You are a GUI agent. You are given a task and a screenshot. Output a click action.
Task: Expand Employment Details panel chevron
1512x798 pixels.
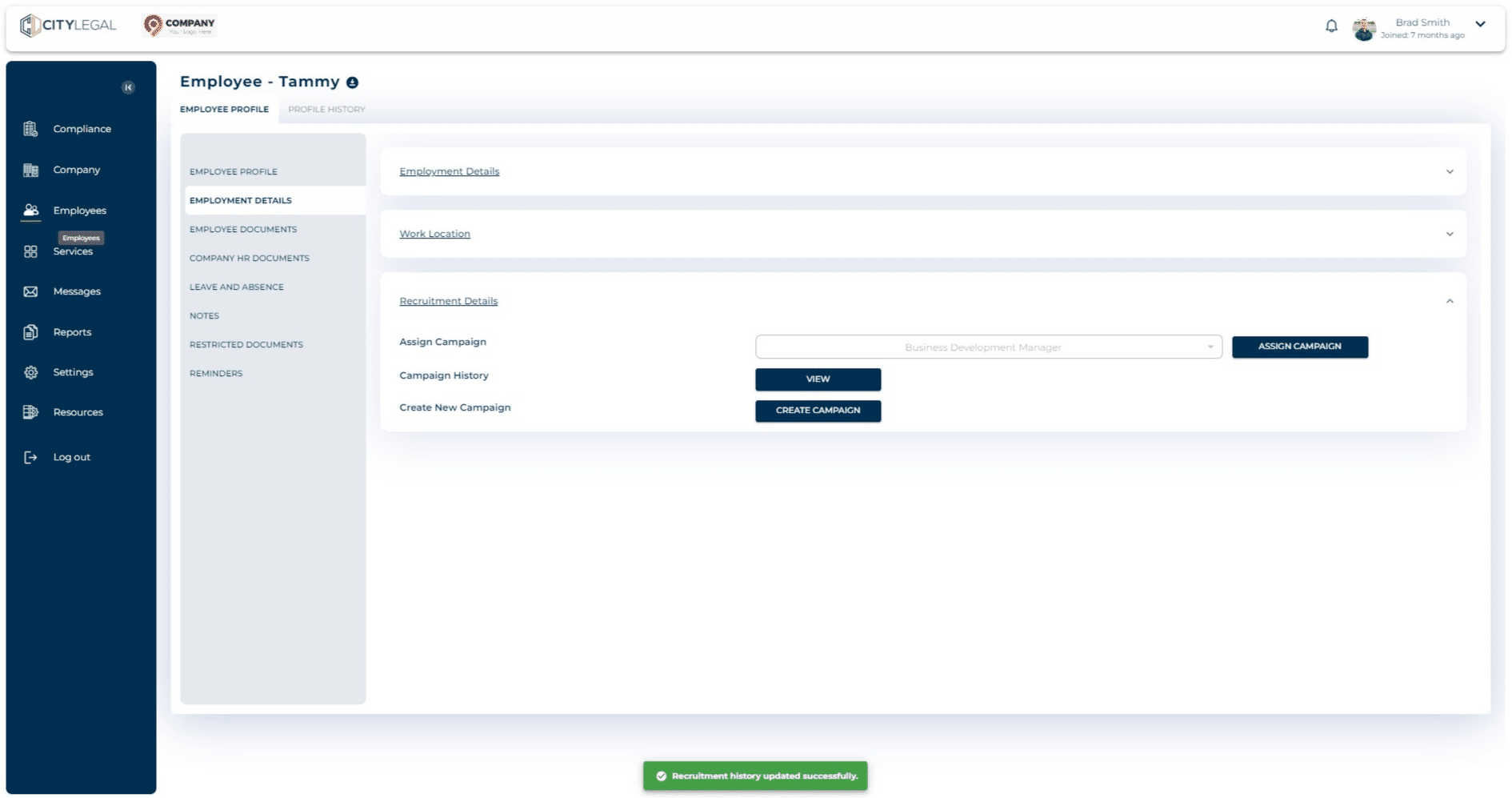point(1450,172)
